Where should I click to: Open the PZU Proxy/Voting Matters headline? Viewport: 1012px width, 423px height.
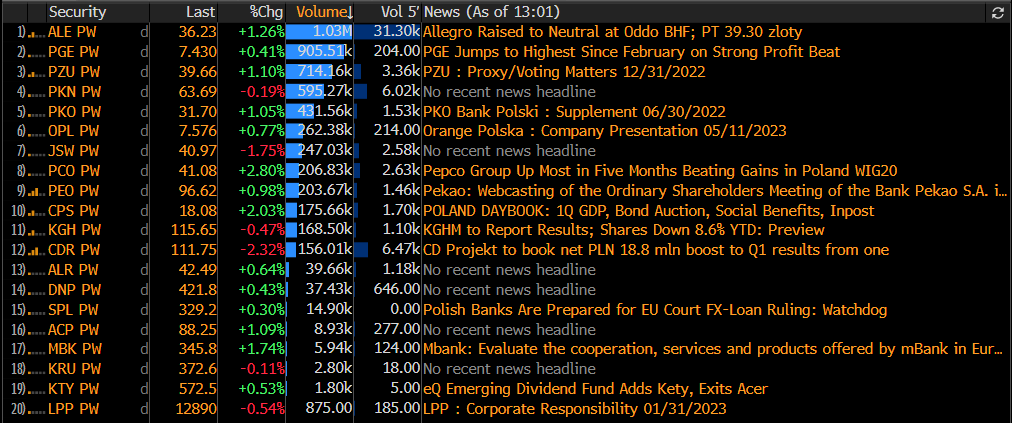(564, 72)
